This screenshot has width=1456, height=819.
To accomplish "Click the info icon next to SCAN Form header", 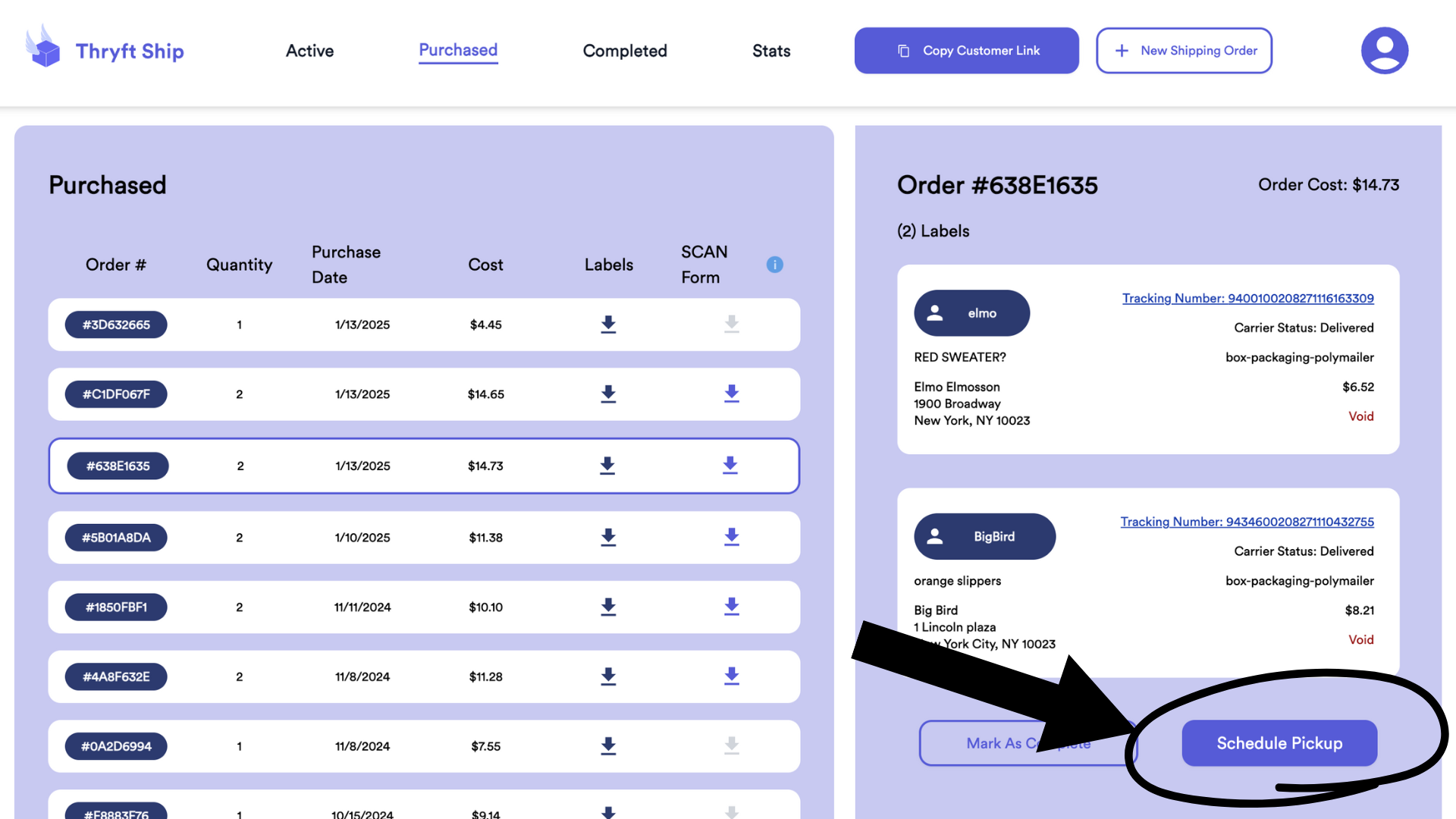I will point(775,264).
